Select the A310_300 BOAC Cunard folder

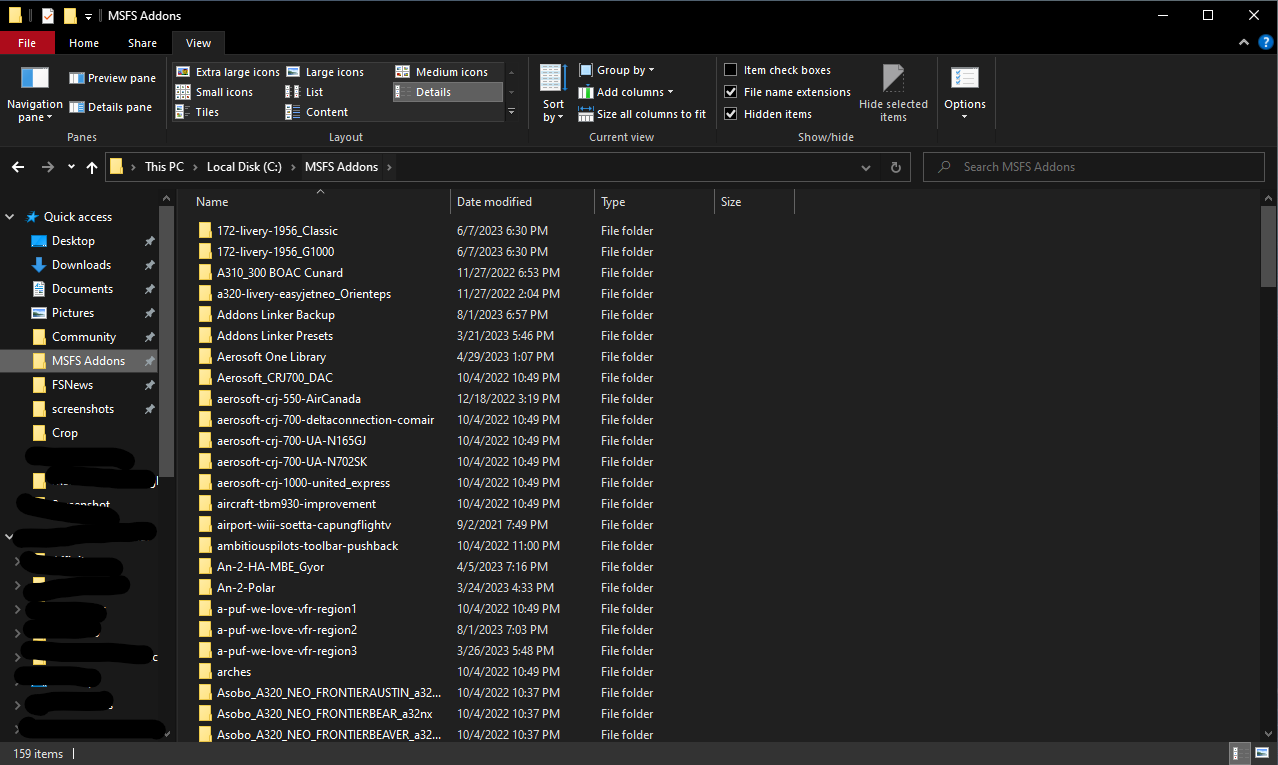280,273
